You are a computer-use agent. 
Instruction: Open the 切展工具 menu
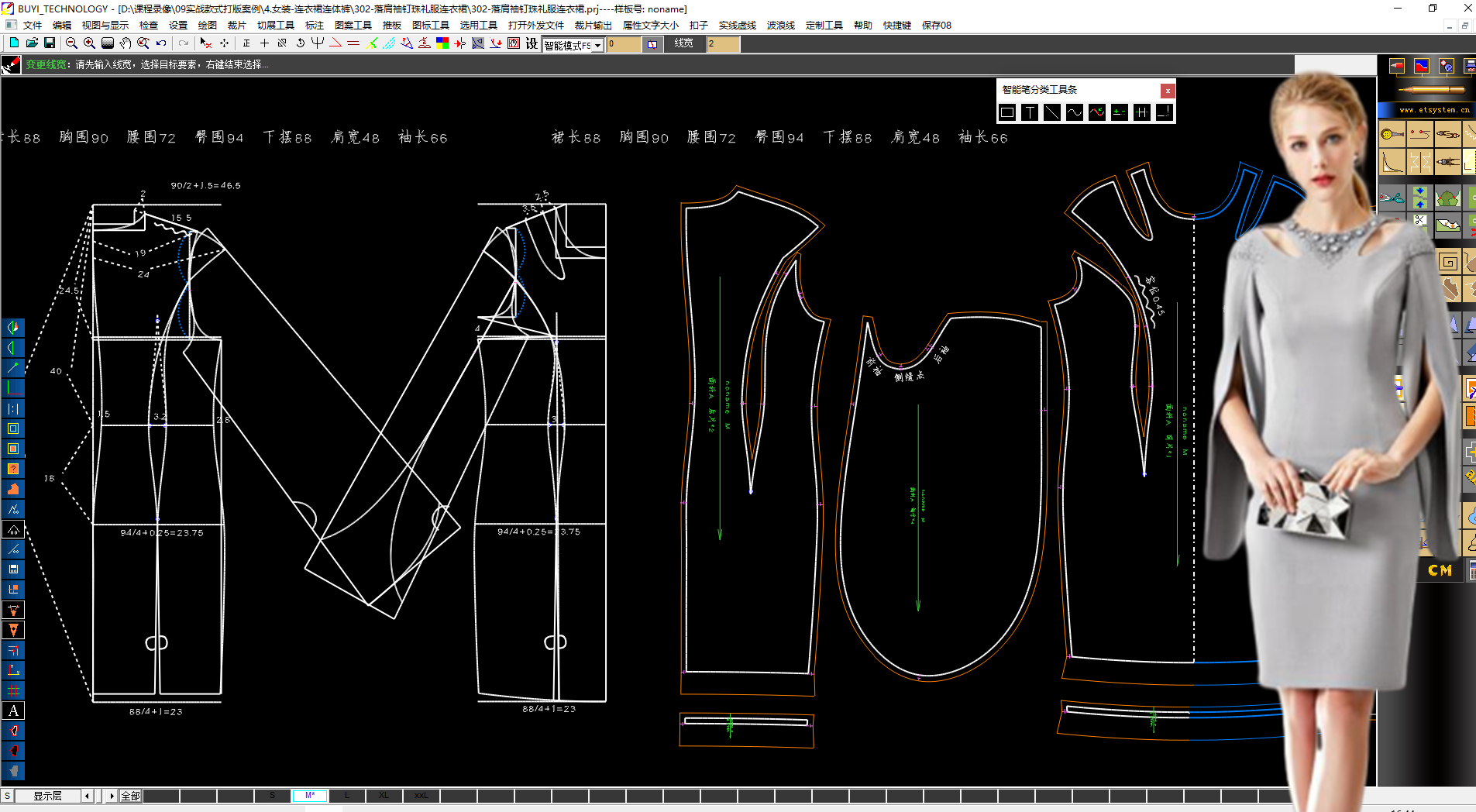click(x=275, y=25)
